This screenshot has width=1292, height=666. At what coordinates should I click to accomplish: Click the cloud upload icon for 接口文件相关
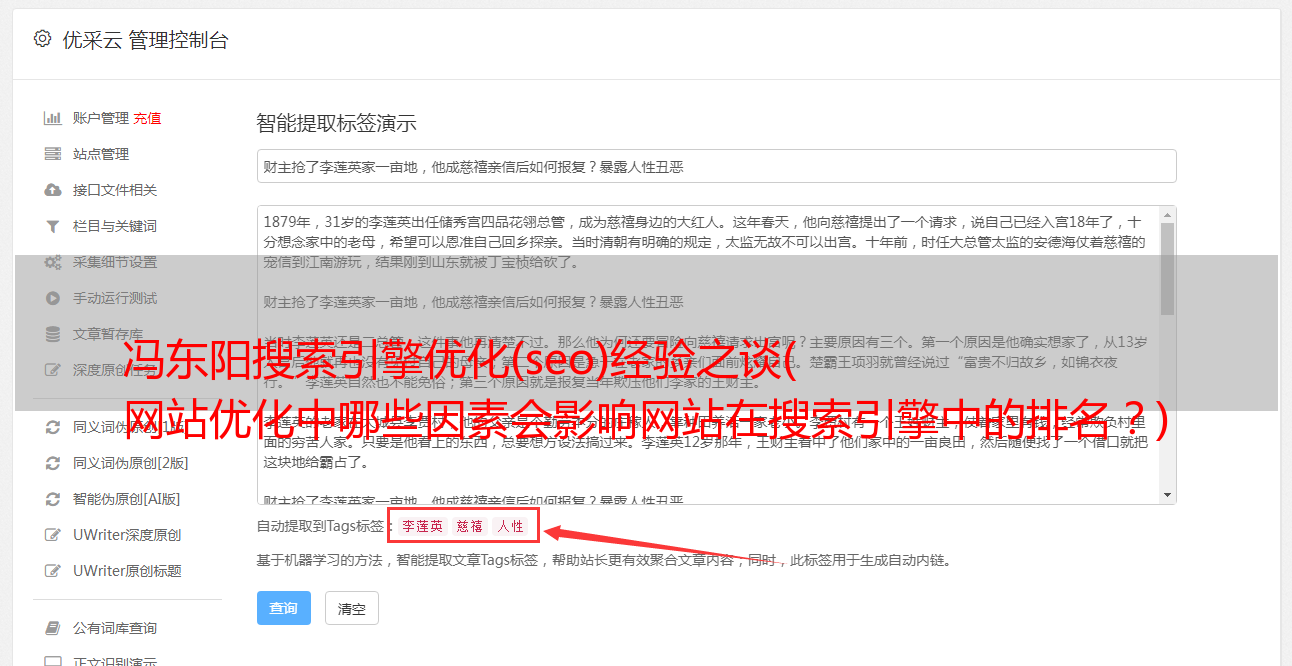[53, 190]
